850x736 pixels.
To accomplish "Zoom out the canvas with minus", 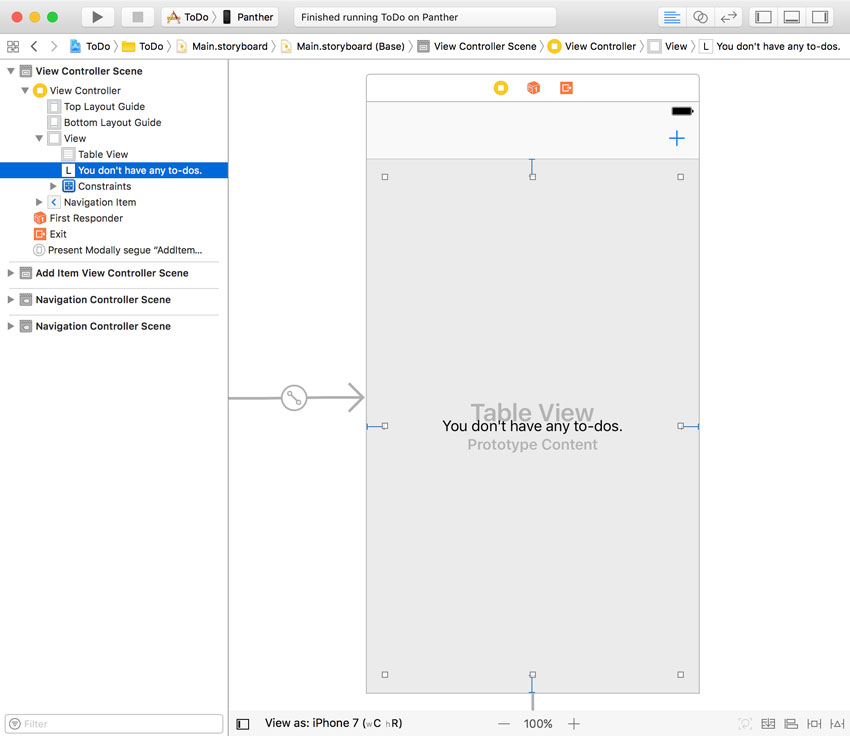I will [504, 724].
